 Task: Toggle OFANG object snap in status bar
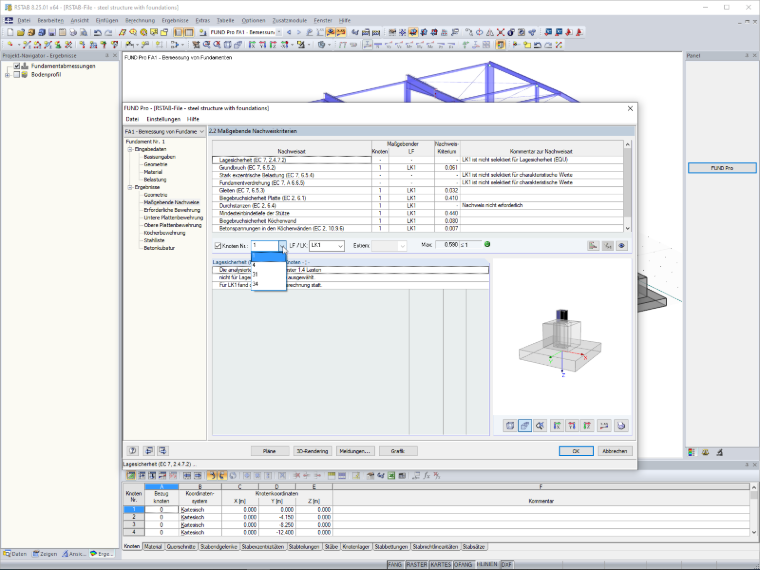[x=463, y=565]
